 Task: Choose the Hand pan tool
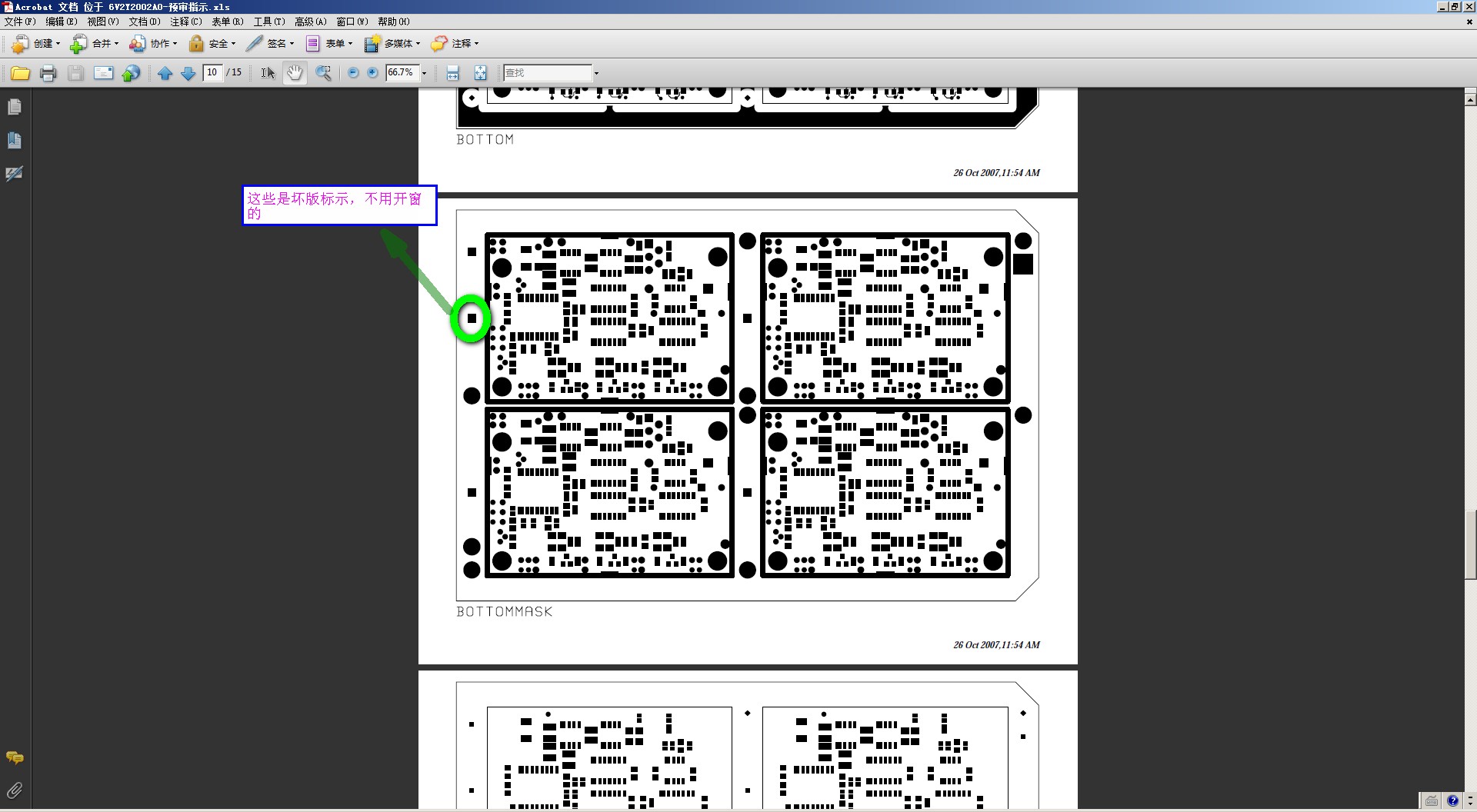pyautogui.click(x=295, y=73)
